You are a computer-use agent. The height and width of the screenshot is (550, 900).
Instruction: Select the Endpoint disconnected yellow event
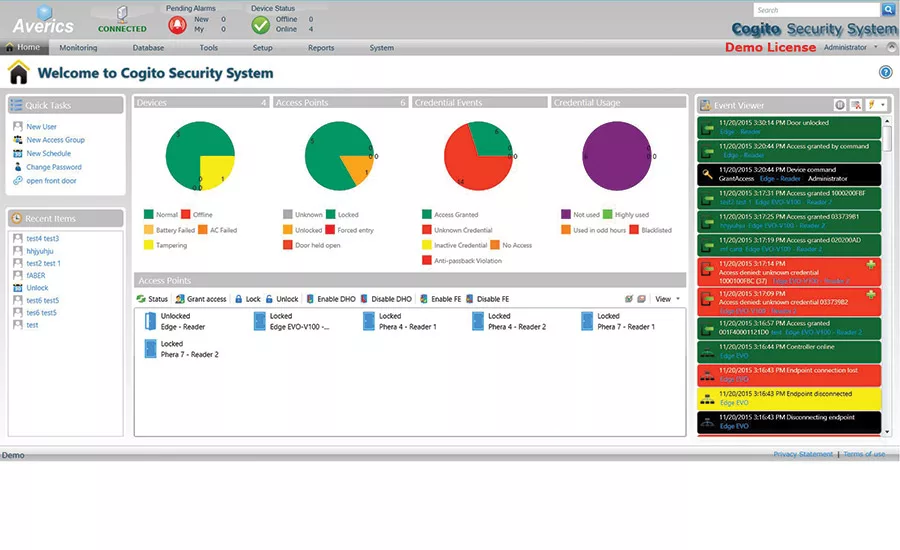coord(789,398)
